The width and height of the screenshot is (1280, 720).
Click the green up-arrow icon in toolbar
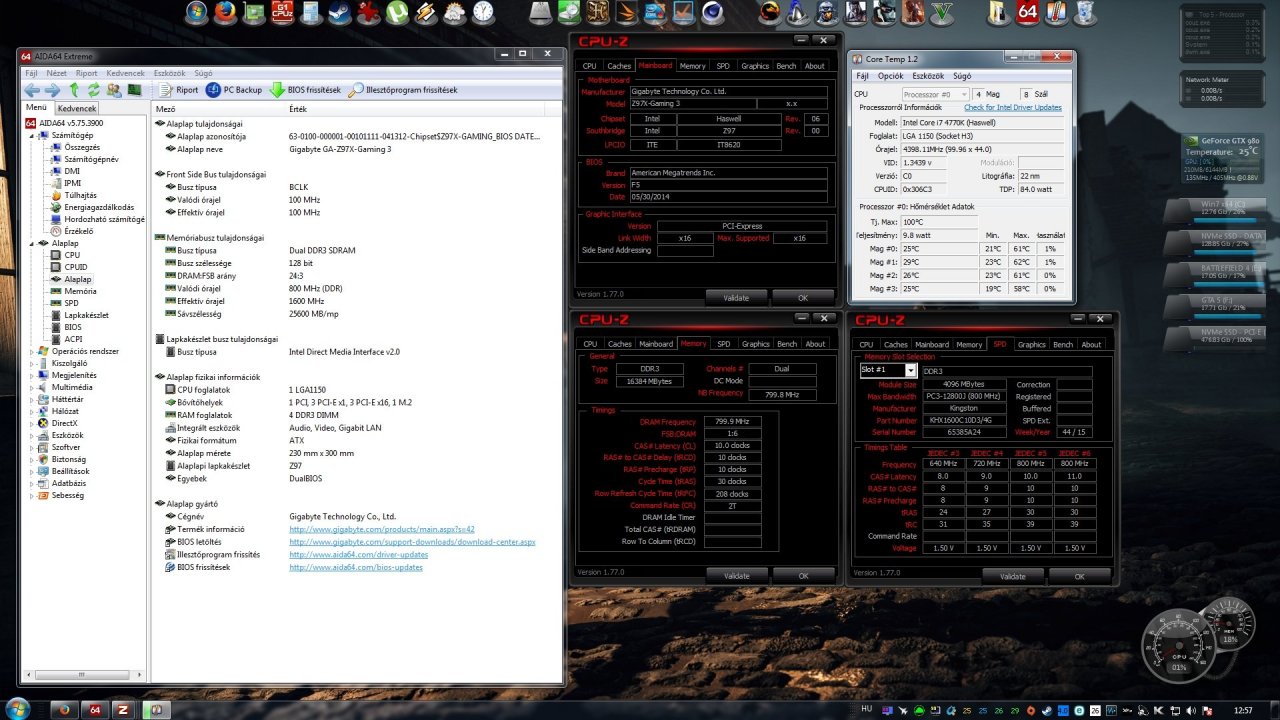point(74,90)
